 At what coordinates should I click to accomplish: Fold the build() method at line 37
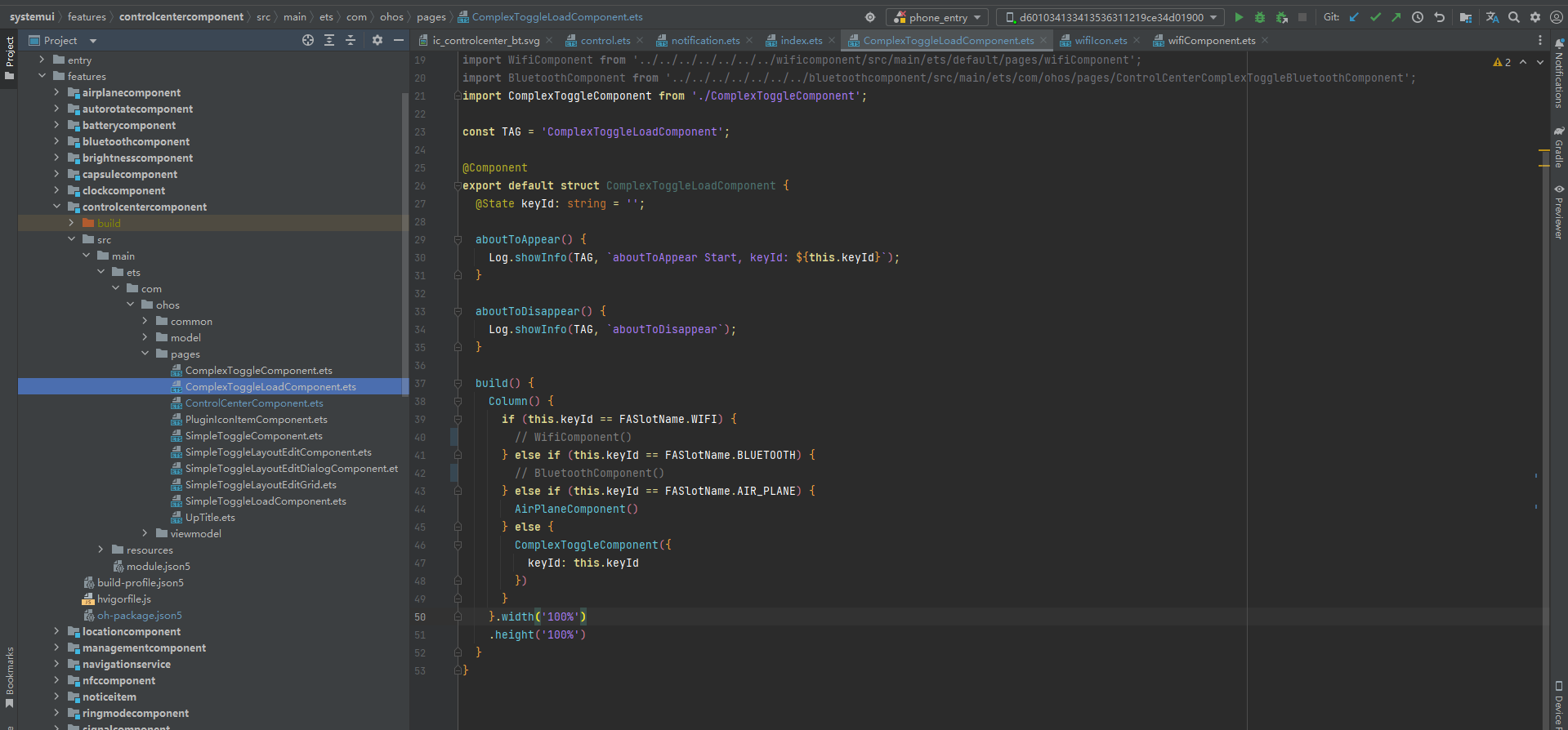pyautogui.click(x=458, y=383)
